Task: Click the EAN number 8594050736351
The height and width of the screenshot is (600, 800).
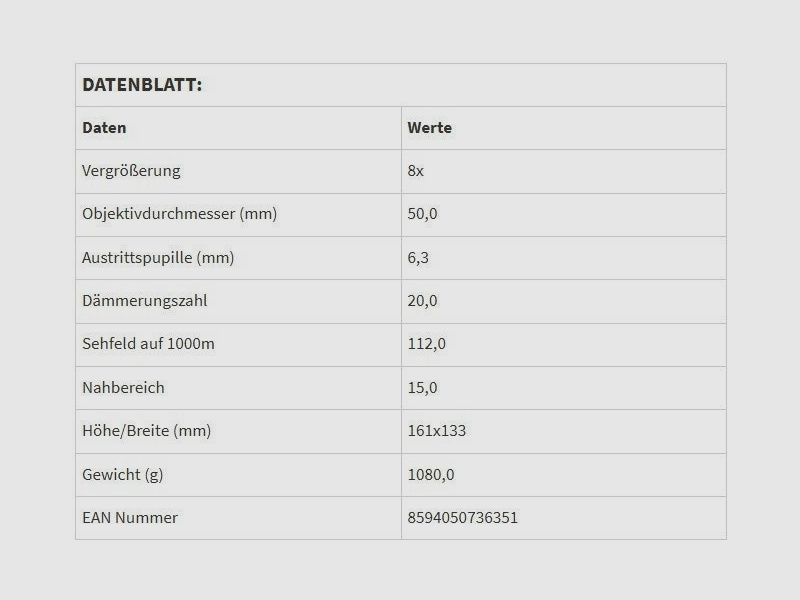Action: [463, 518]
